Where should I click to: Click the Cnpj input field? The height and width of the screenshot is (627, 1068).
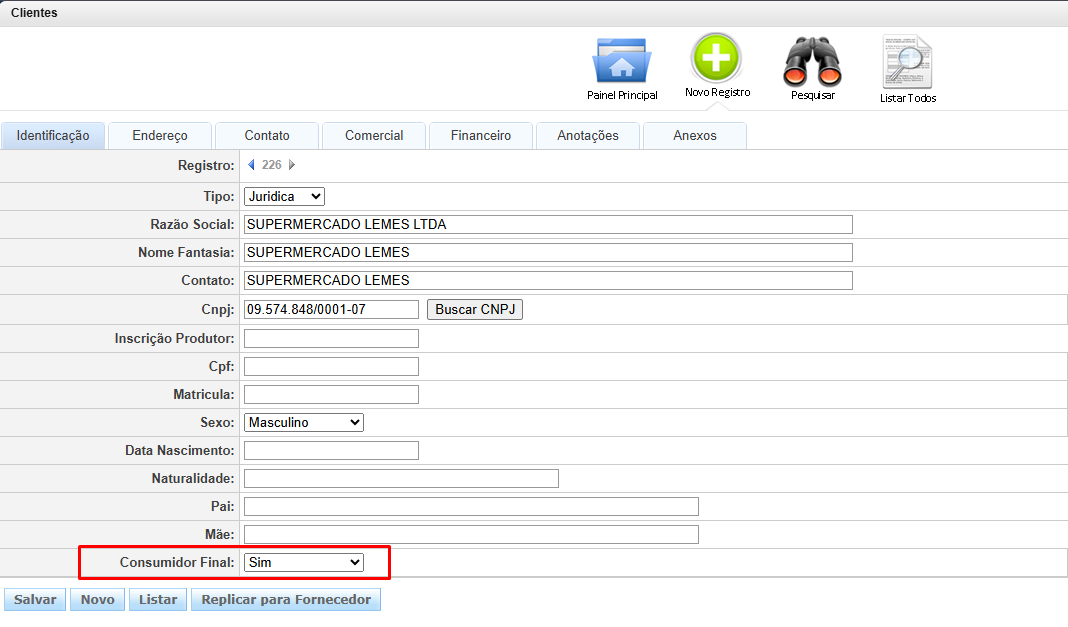point(331,310)
